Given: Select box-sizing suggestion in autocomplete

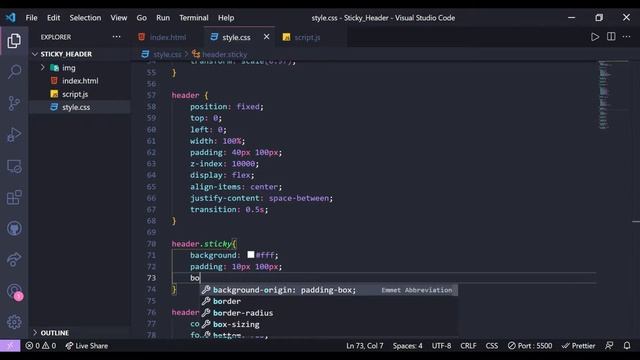Looking at the screenshot, I should [x=329, y=324].
